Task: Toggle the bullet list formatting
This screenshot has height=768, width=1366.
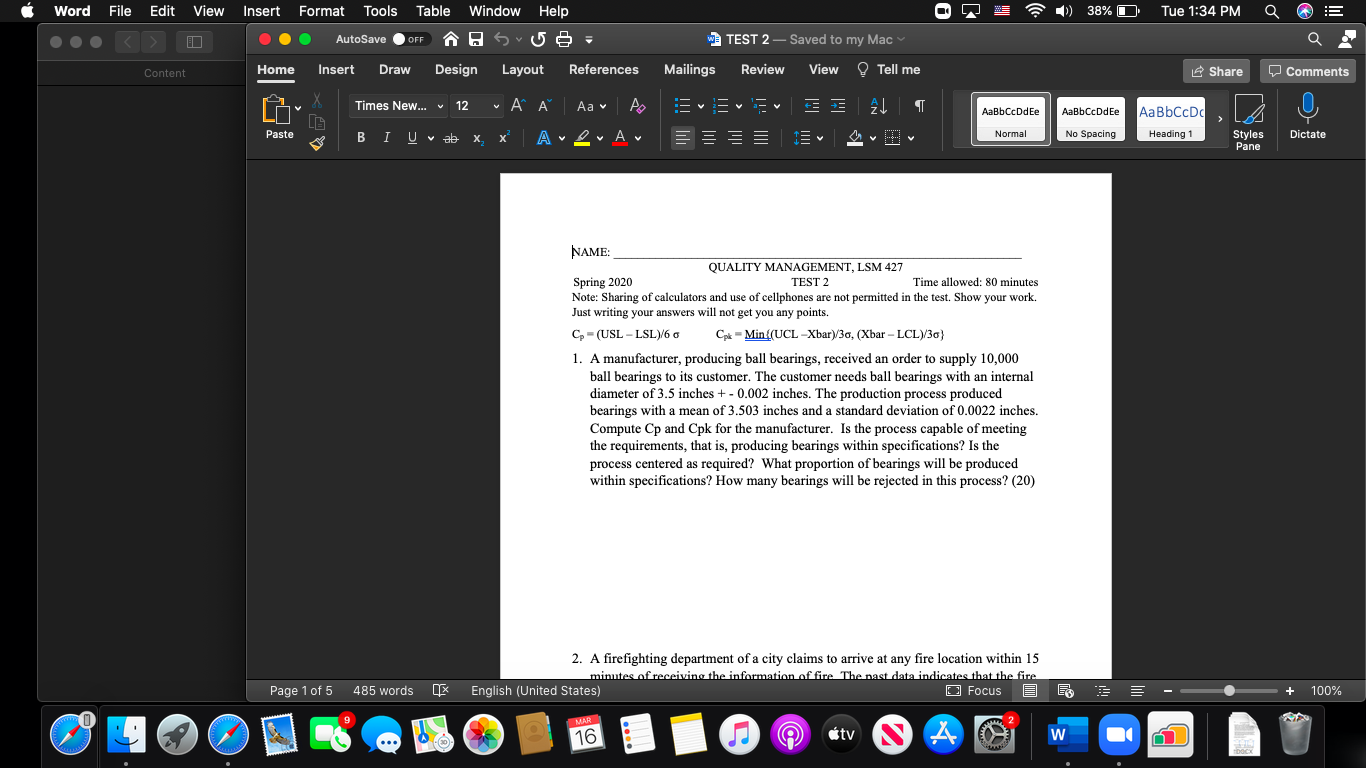Action: (680, 105)
